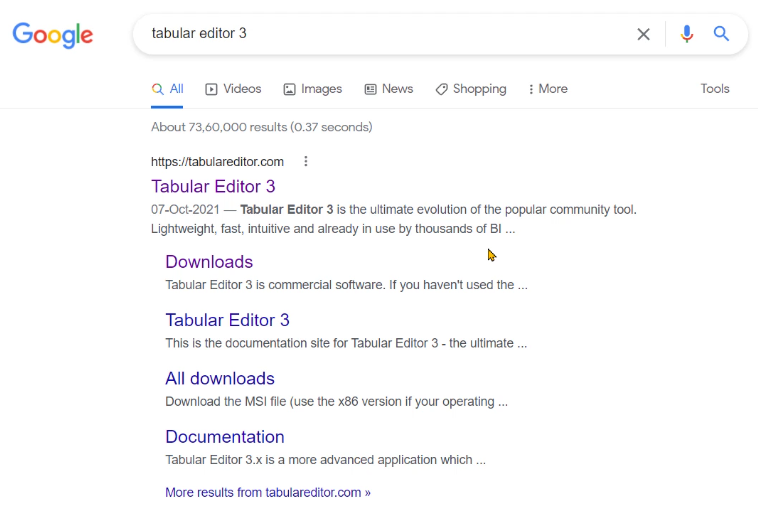Screen dimensions: 758x523
Task: Click the Google logo
Action: pyautogui.click(x=53, y=35)
